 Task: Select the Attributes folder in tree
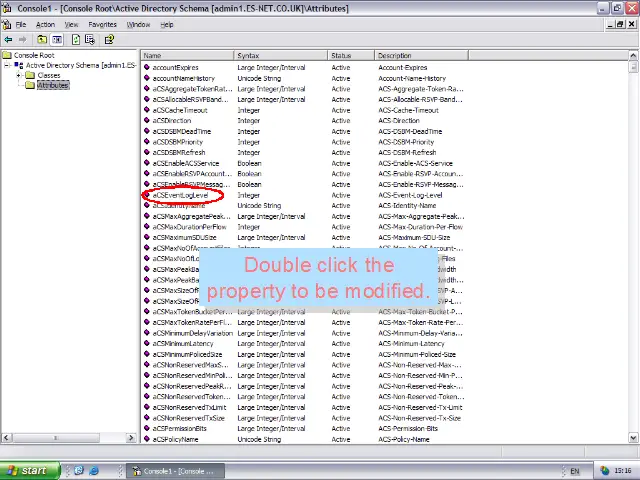click(52, 85)
